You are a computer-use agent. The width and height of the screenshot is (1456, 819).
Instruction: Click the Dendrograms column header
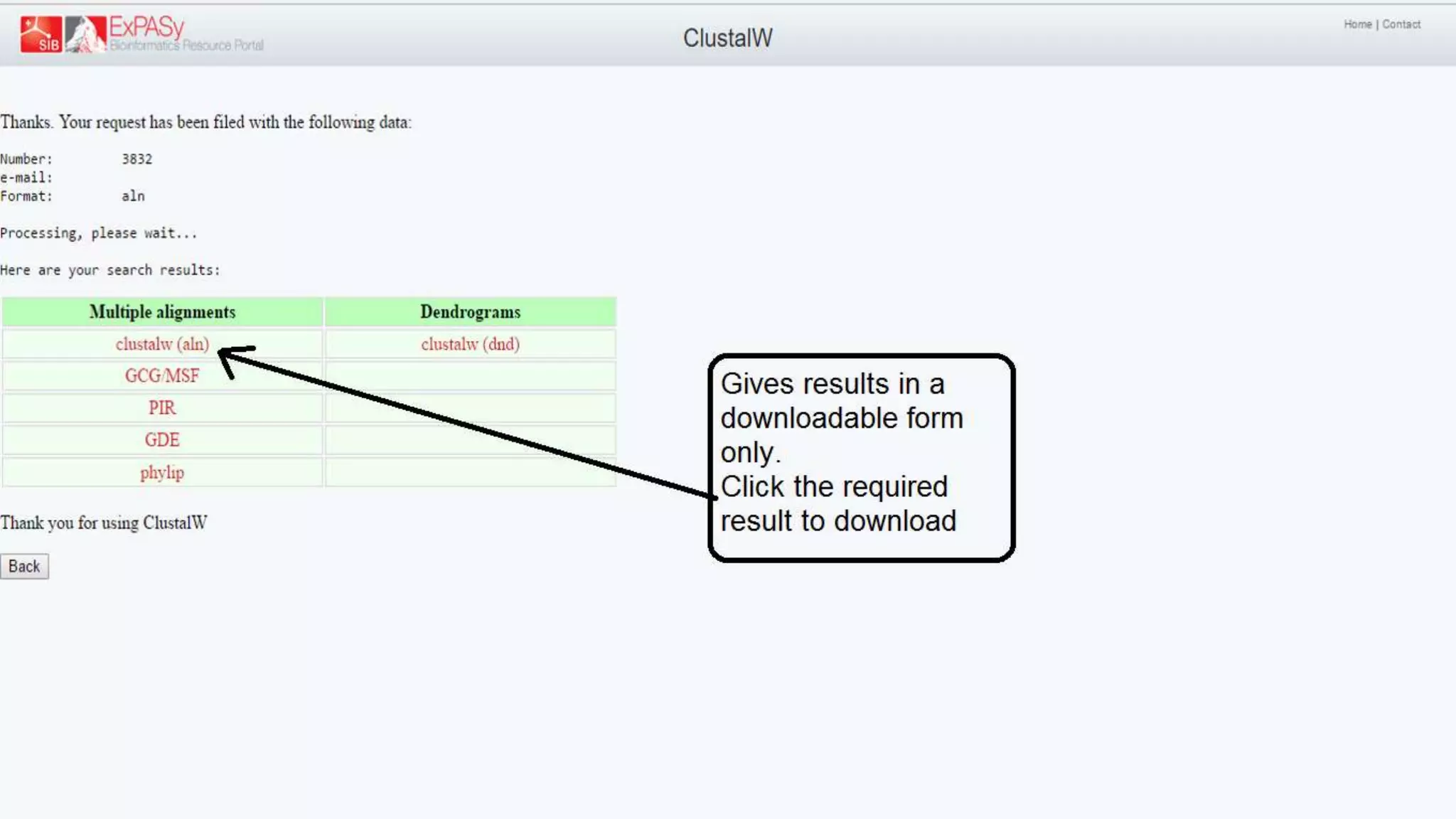coord(470,312)
